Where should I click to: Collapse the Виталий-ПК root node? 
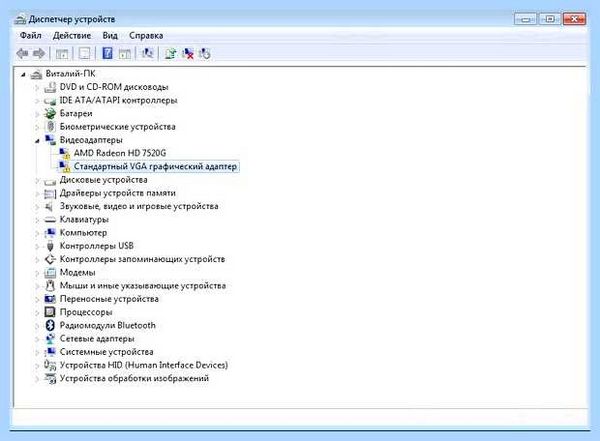click(x=23, y=75)
